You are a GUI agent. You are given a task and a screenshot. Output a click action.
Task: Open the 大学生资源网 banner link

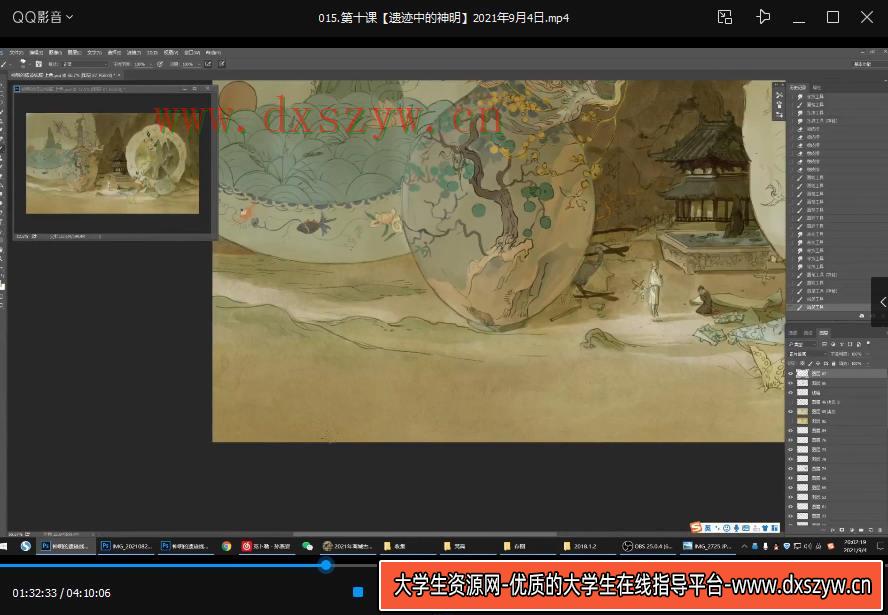[631, 586]
